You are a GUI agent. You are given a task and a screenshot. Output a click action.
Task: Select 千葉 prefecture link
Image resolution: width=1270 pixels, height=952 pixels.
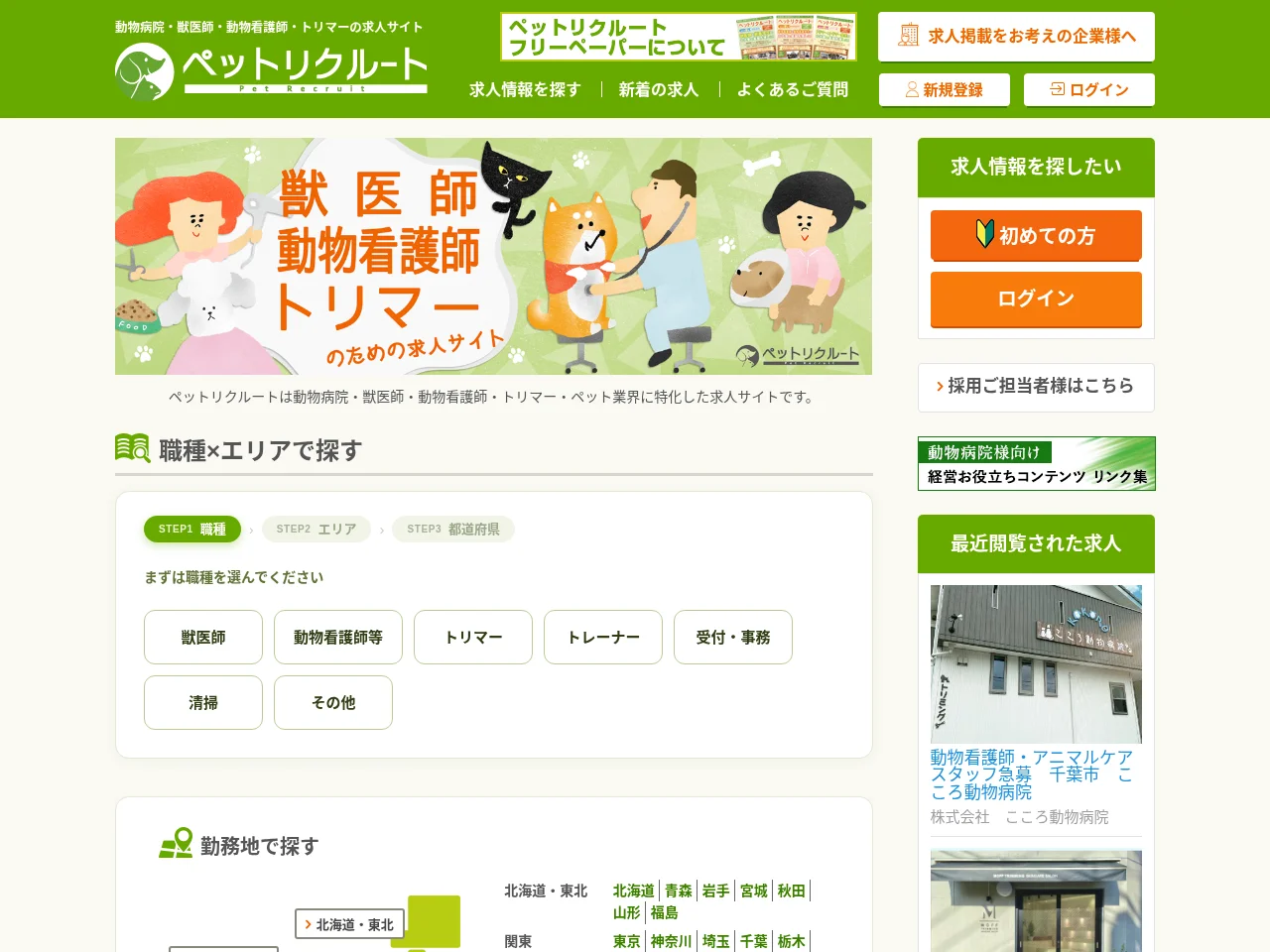point(754,941)
